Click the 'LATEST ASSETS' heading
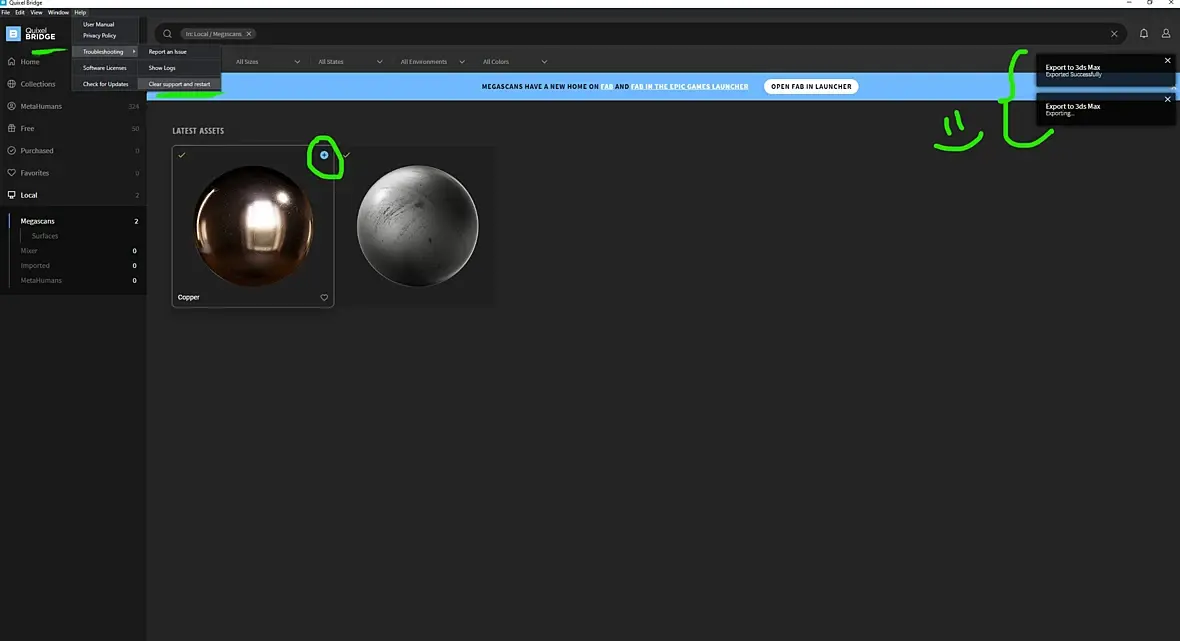Viewport: 1180px width, 641px height. [198, 131]
